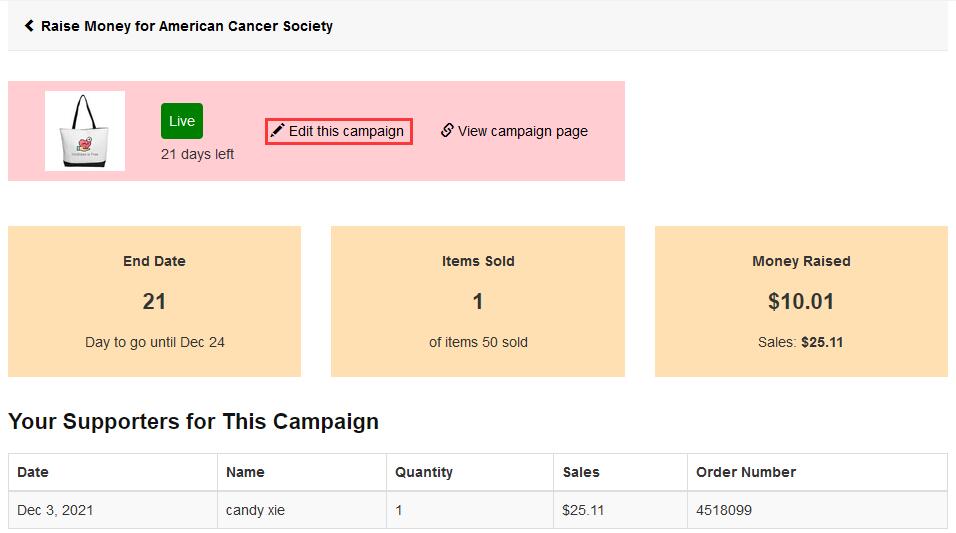Open the View campaign page link
This screenshot has height=533, width=956.
click(x=514, y=131)
